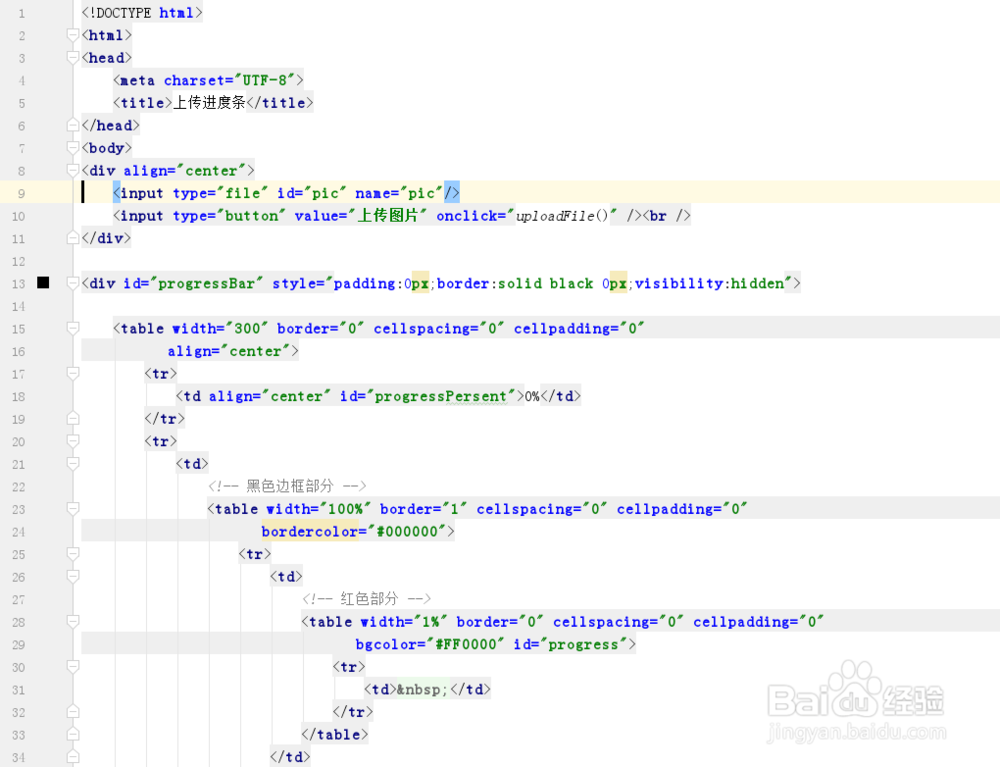Fold the table width="1%" block
The width and height of the screenshot is (1000, 767).
(73, 622)
